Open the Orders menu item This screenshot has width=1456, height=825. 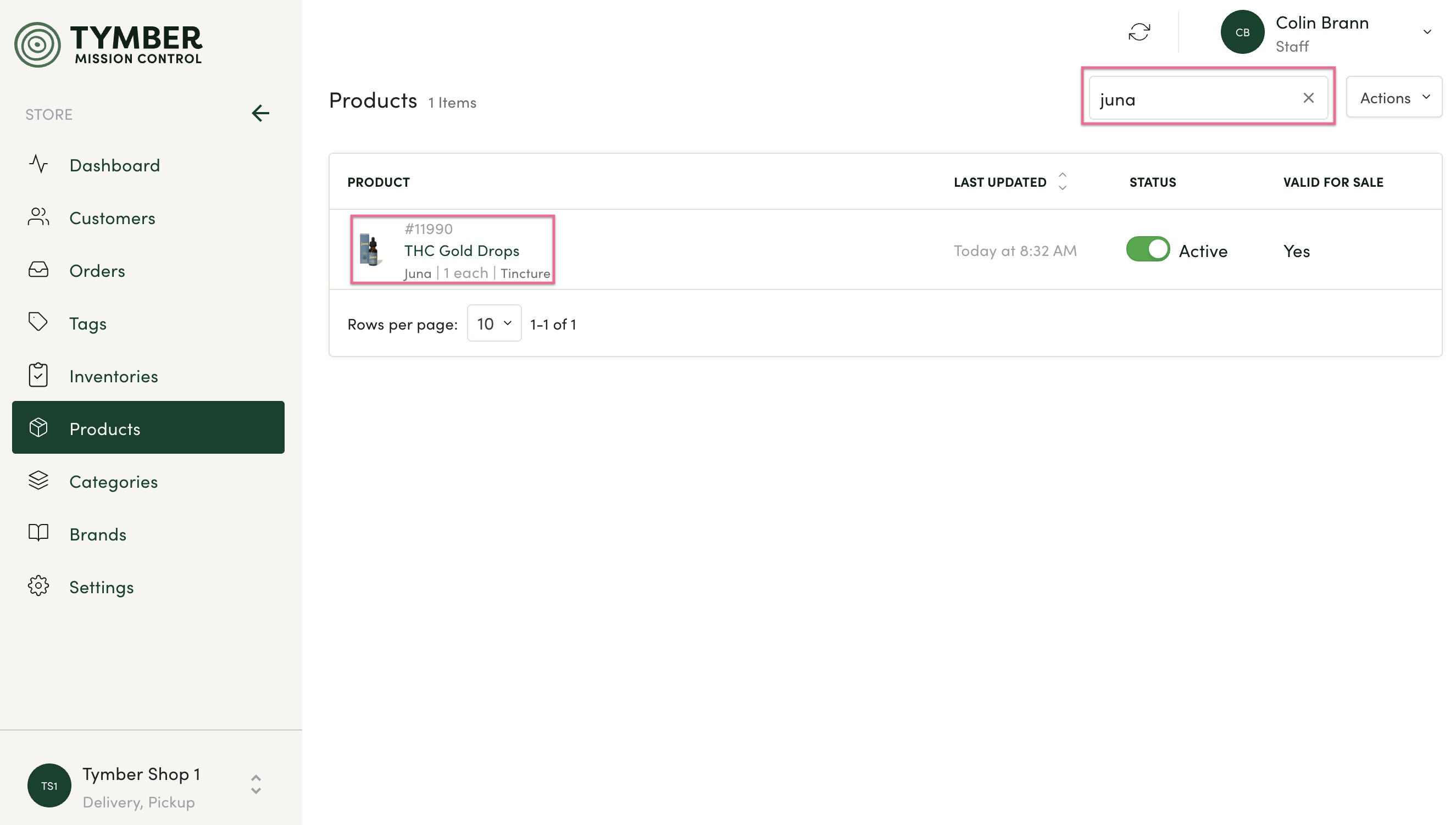point(97,271)
